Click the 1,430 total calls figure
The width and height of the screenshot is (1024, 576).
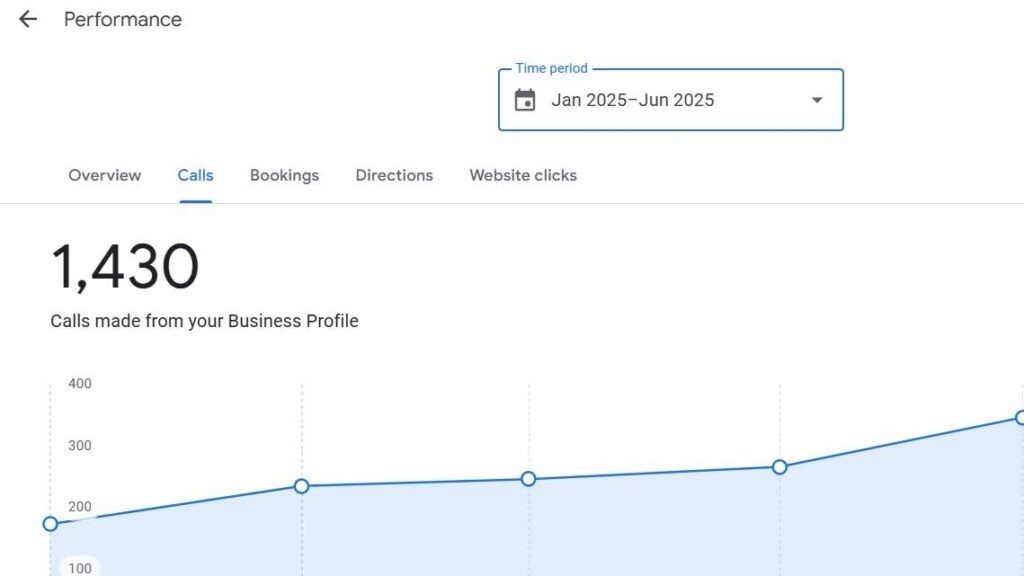pos(125,268)
